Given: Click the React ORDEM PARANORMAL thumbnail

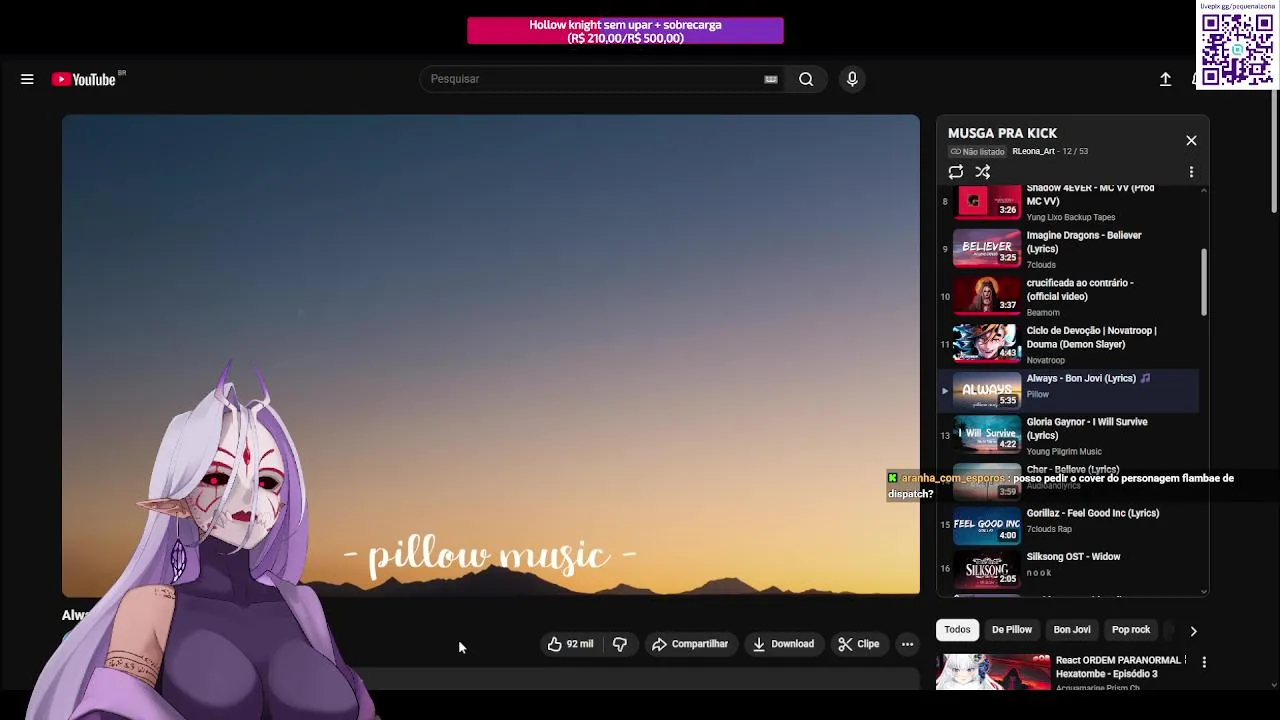Looking at the screenshot, I should click(x=992, y=672).
